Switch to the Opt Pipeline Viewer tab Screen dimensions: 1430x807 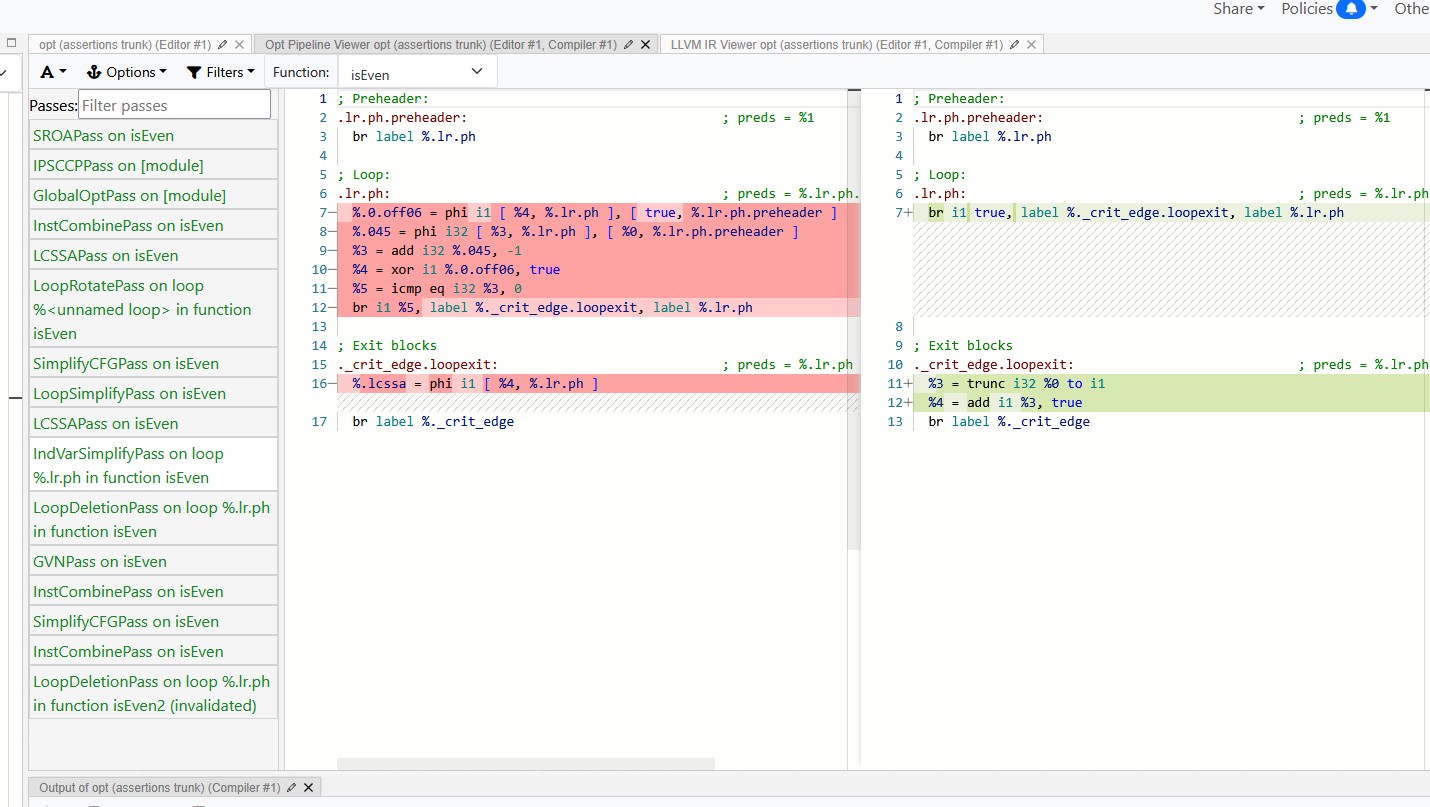[x=441, y=45]
